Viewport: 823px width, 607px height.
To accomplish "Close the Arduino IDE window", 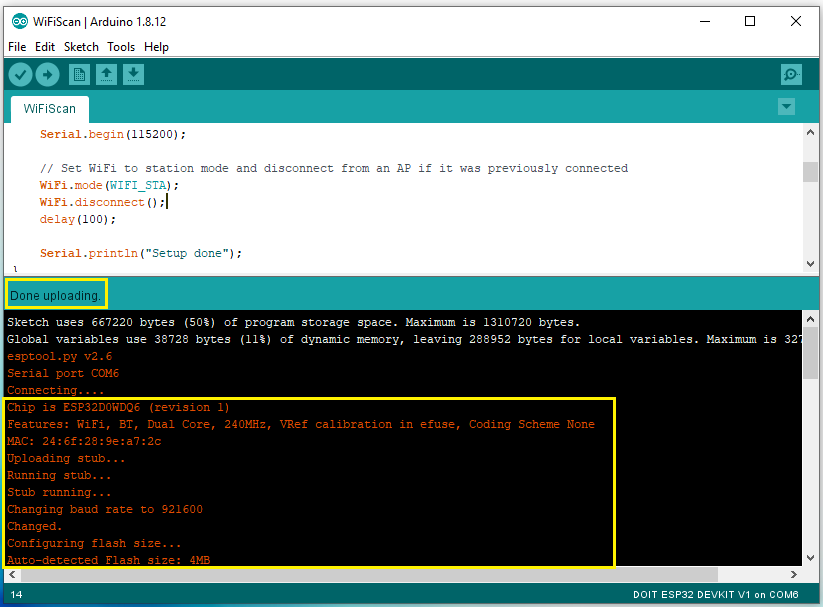I will 796,22.
